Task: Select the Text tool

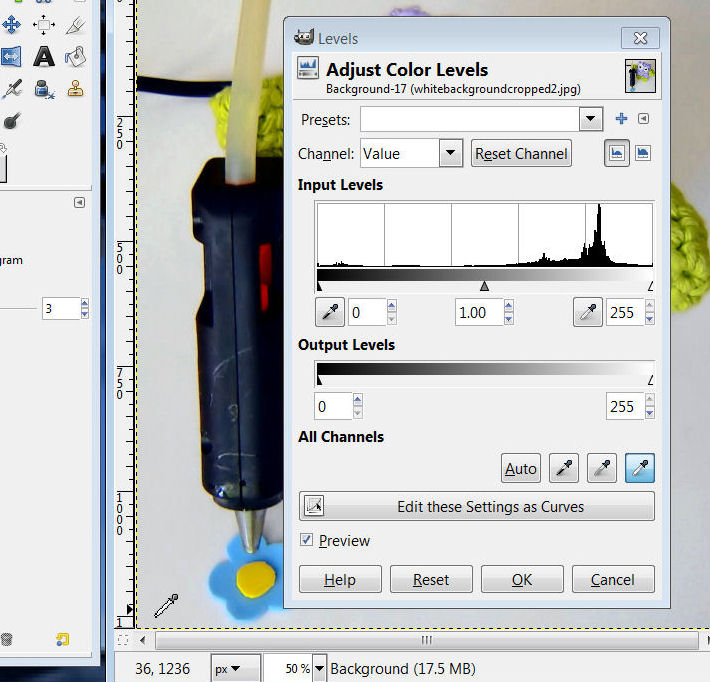Action: [43, 57]
